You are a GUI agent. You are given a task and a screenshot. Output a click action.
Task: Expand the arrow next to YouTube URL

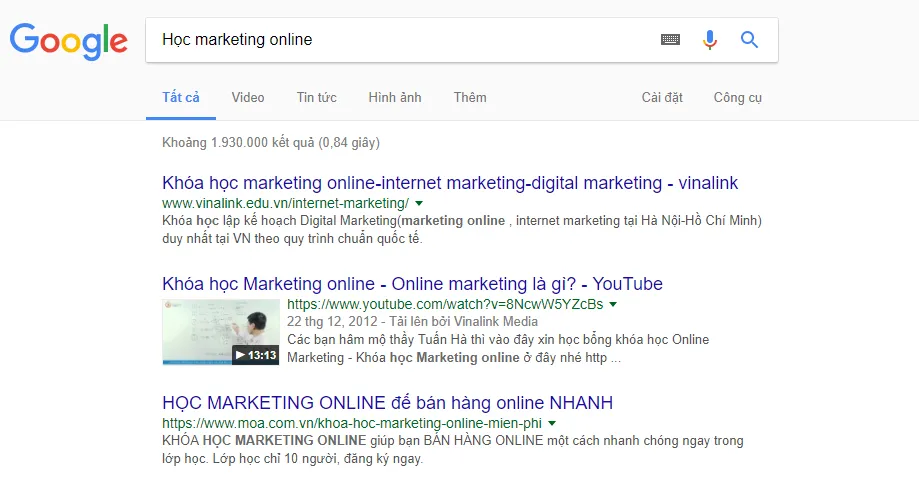[613, 305]
